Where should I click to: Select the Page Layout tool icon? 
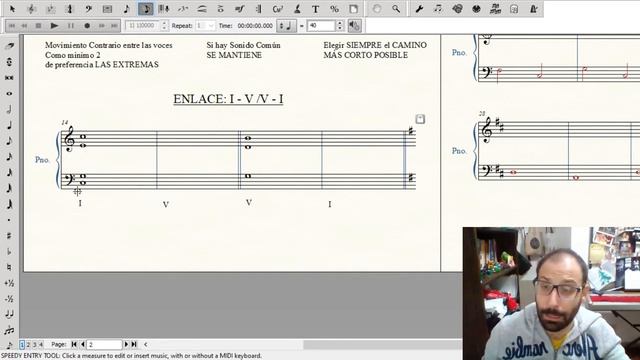click(353, 9)
